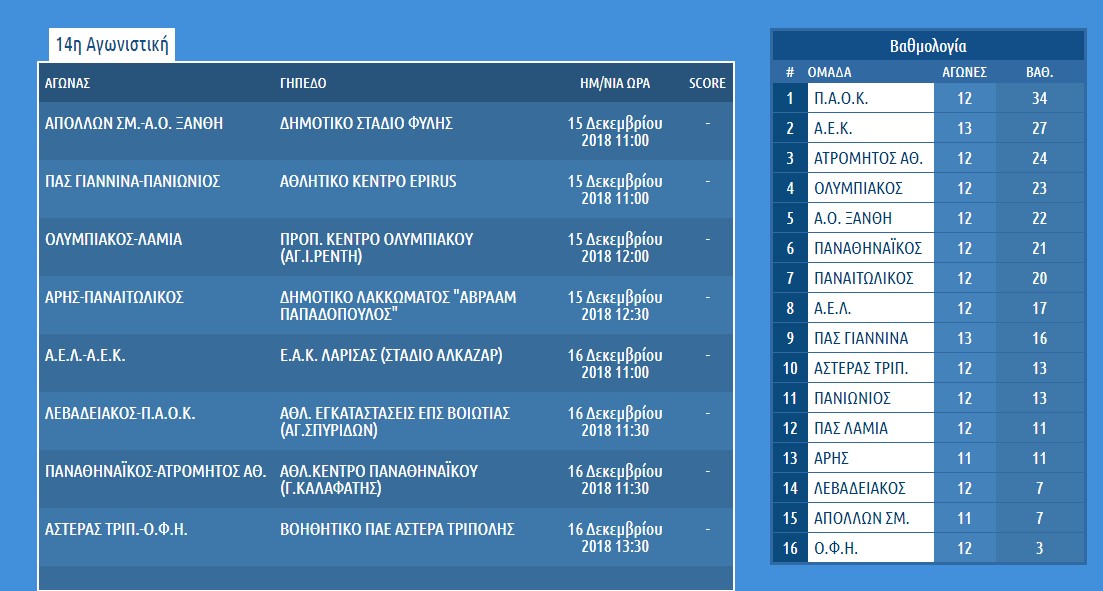Click the ΒΑΘ. standings header
Screen dimensions: 1103x591
1039,72
